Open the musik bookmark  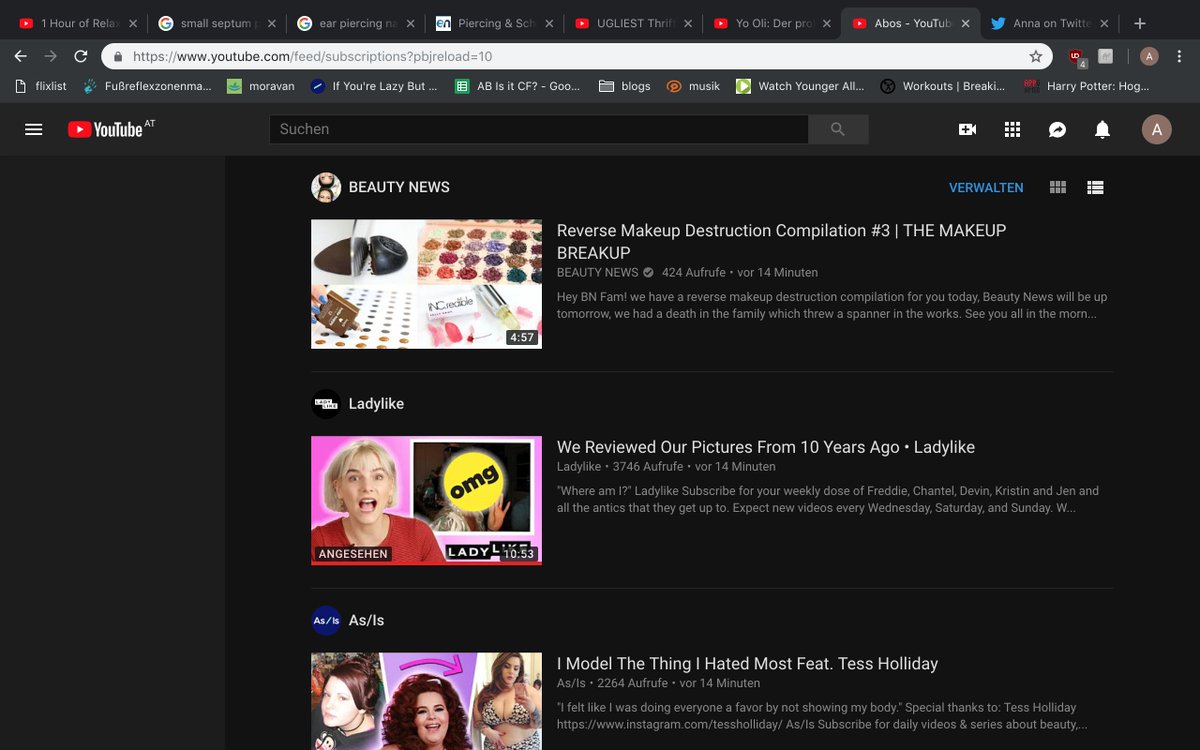pyautogui.click(x=693, y=86)
